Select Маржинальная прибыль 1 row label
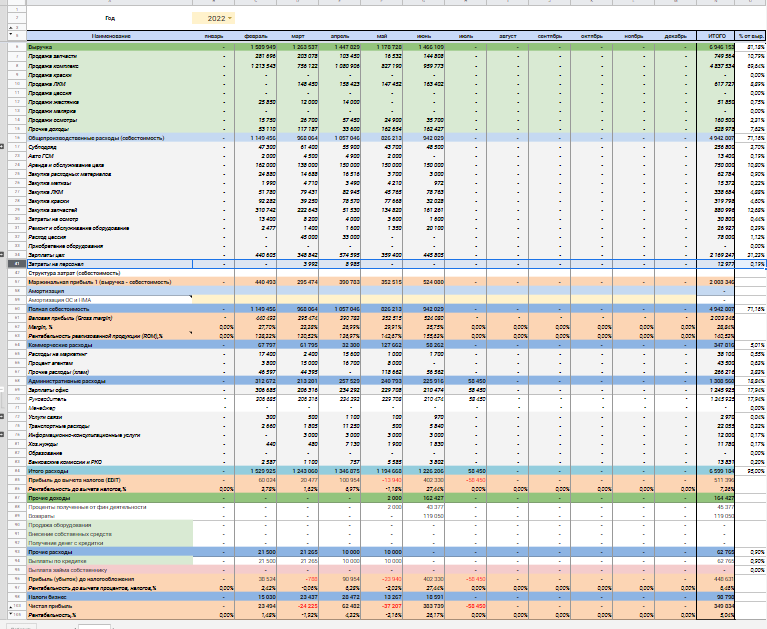The height and width of the screenshot is (629, 767). (110, 282)
